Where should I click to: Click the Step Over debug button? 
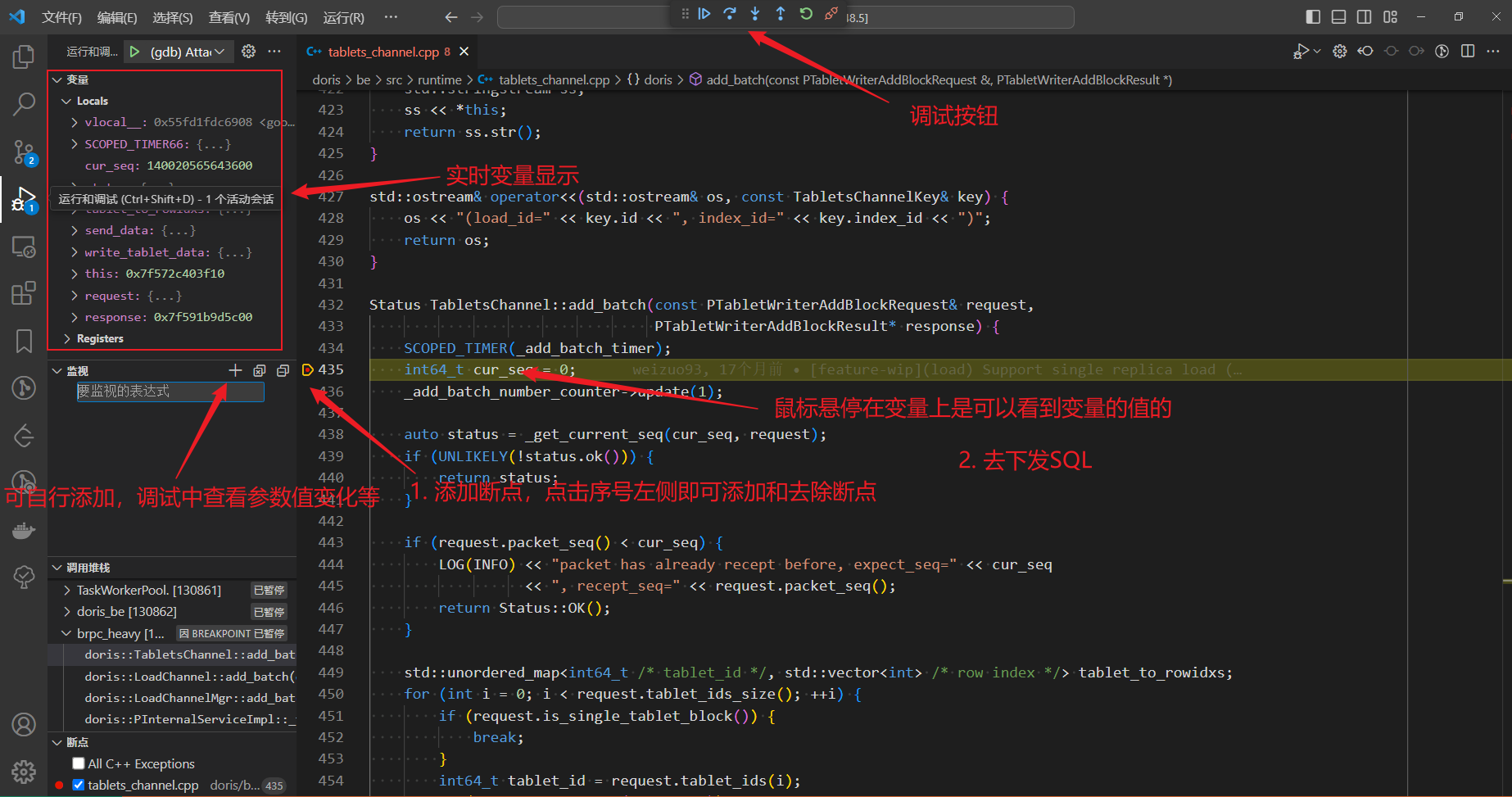point(730,14)
